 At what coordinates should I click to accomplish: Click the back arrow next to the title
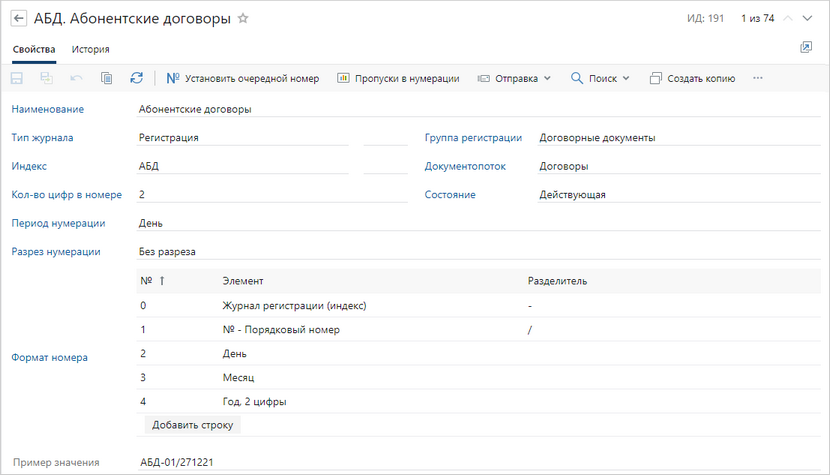18,18
